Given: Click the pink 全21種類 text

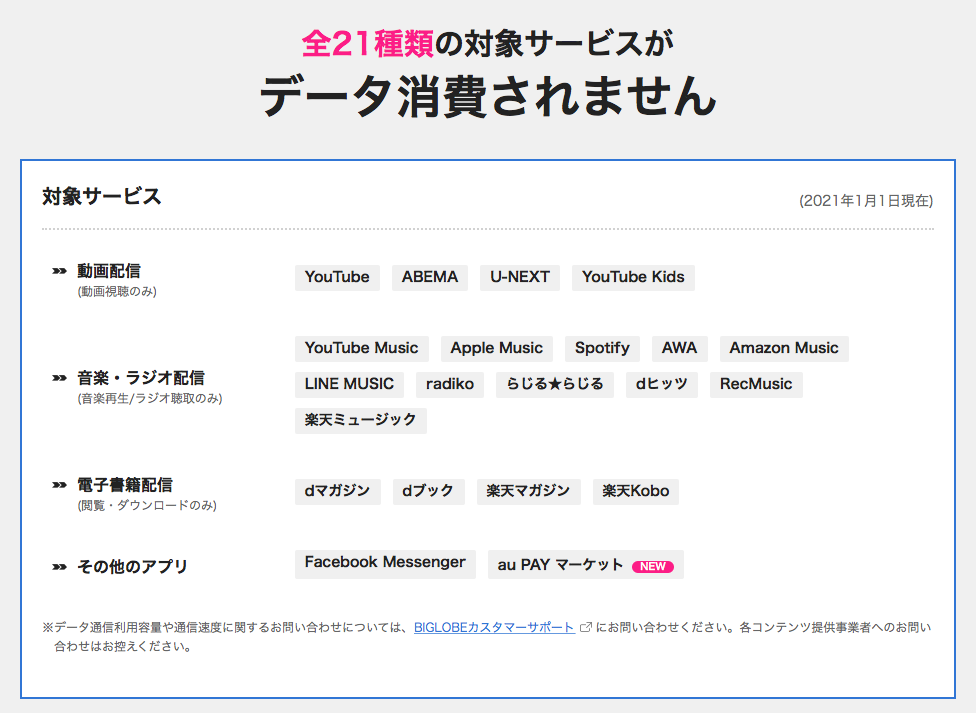Looking at the screenshot, I should point(367,44).
